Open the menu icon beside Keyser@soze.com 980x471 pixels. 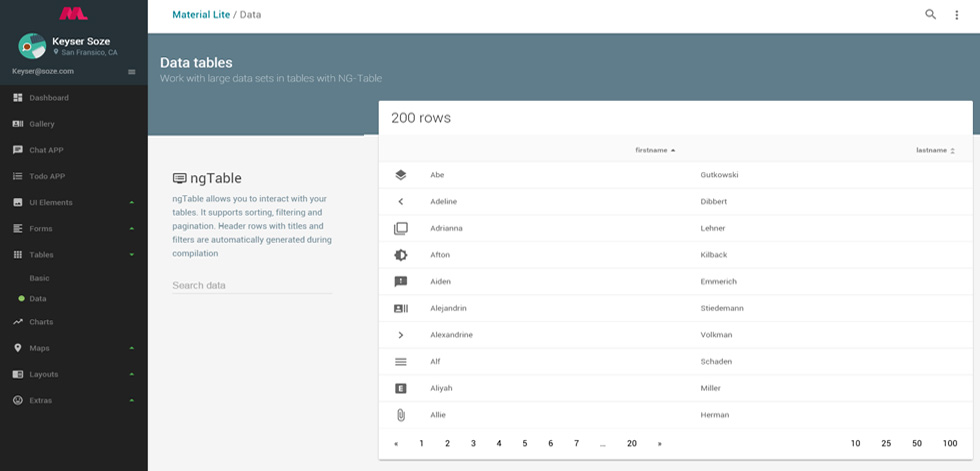[x=132, y=72]
